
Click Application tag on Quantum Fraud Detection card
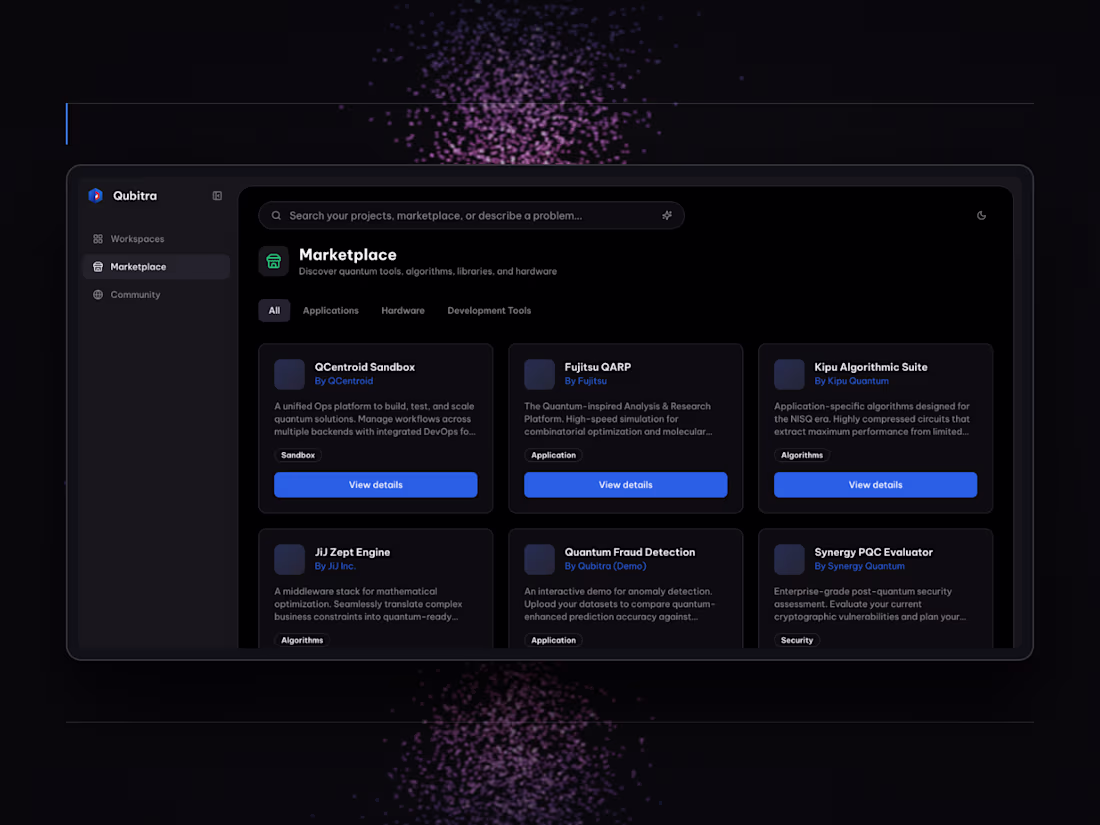point(554,640)
